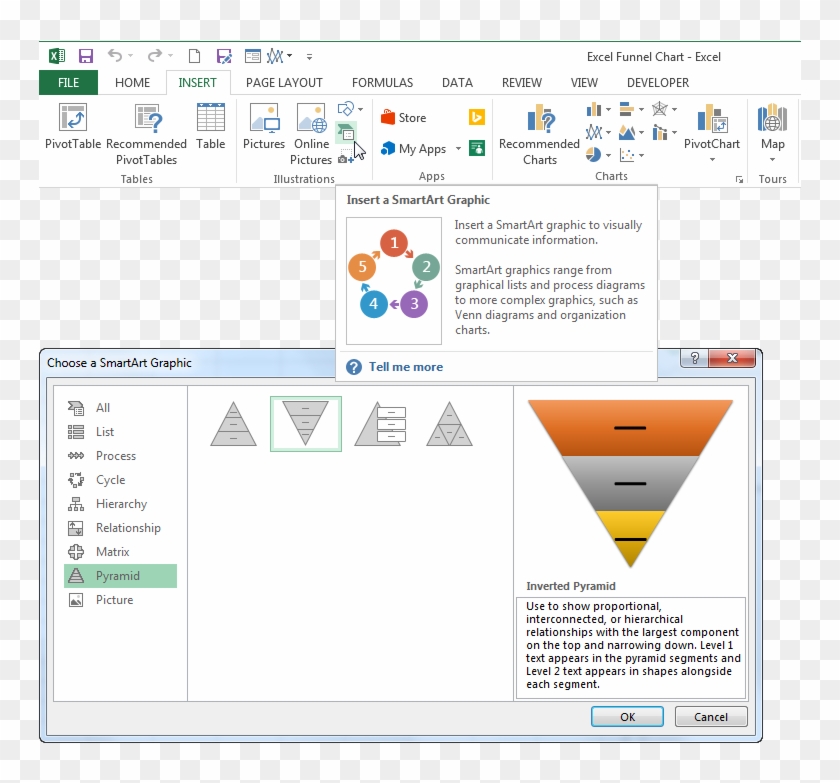Switch to the DATA tab
This screenshot has width=840, height=783.
click(x=457, y=82)
